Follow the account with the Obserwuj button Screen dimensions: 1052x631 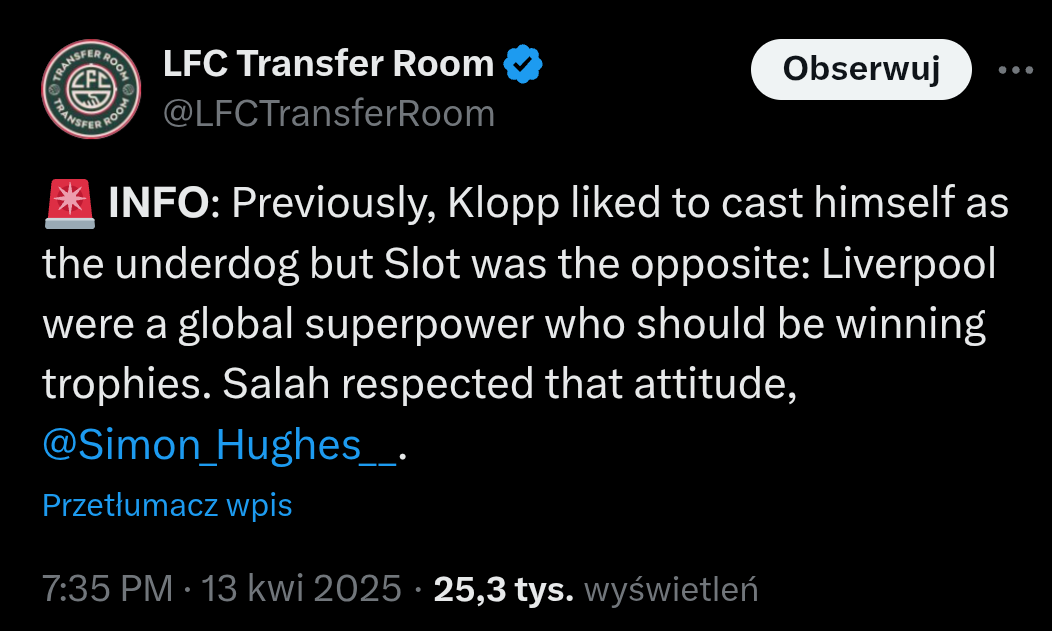point(861,69)
